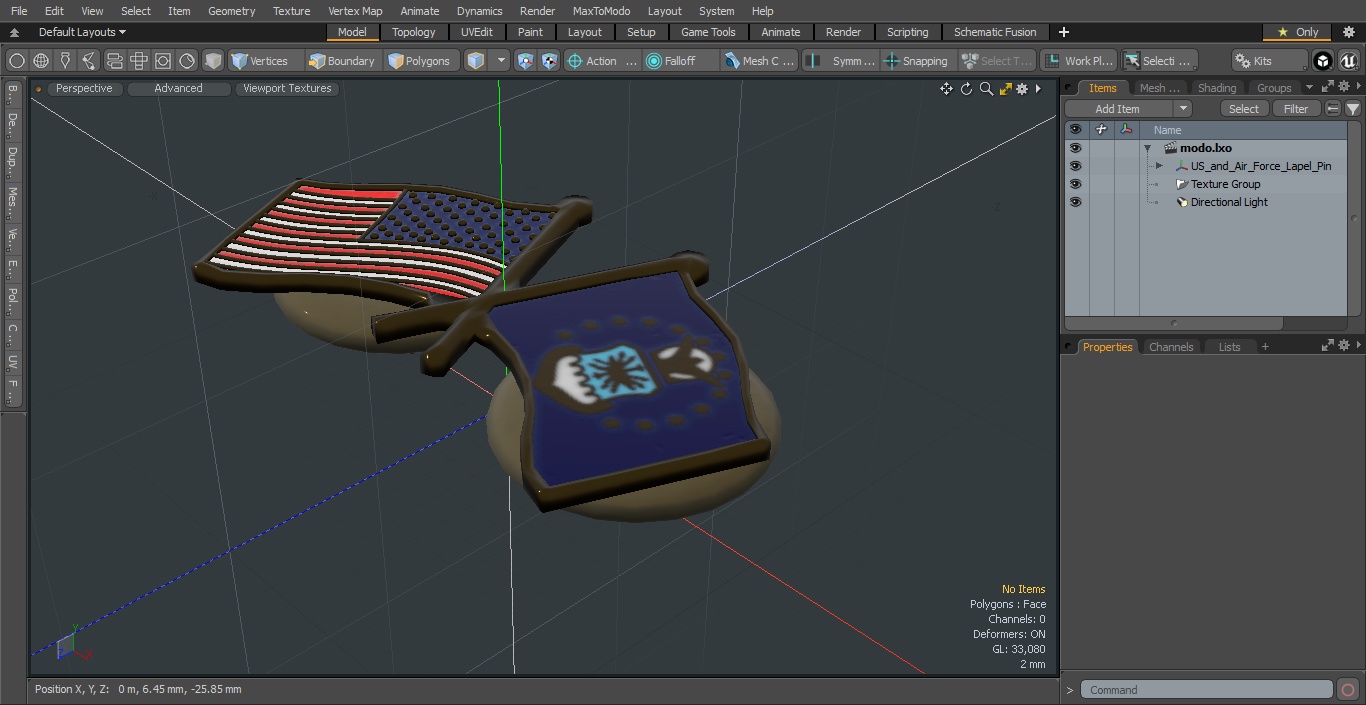Open the Advanced viewport shading menu
This screenshot has height=705, width=1366.
coord(178,88)
